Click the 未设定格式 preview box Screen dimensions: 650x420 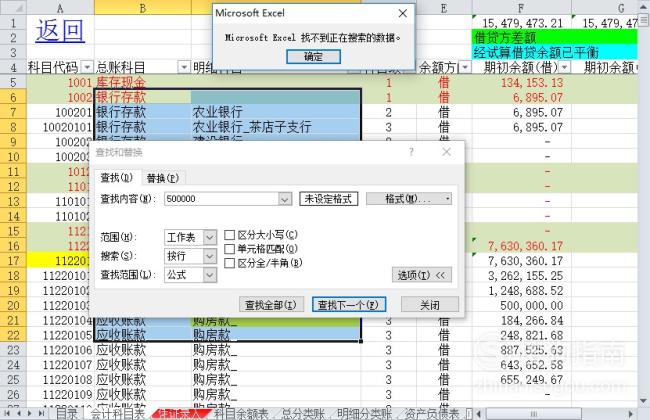(328, 199)
